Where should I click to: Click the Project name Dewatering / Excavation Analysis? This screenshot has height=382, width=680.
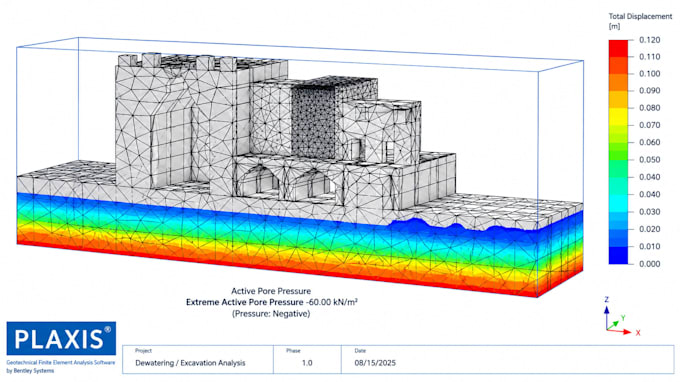[190, 363]
